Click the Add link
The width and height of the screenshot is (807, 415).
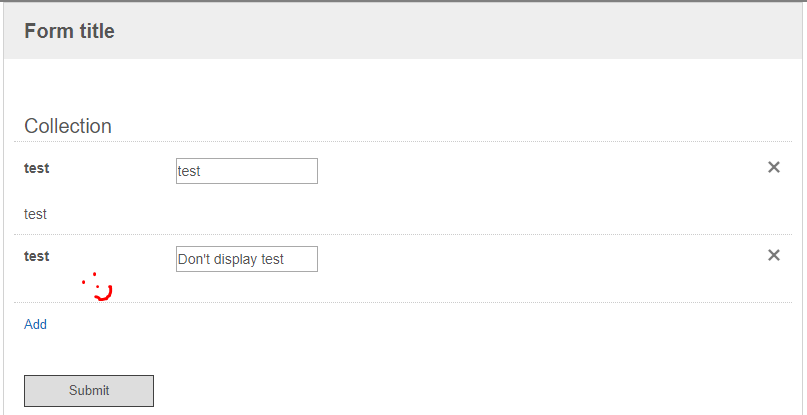(35, 324)
